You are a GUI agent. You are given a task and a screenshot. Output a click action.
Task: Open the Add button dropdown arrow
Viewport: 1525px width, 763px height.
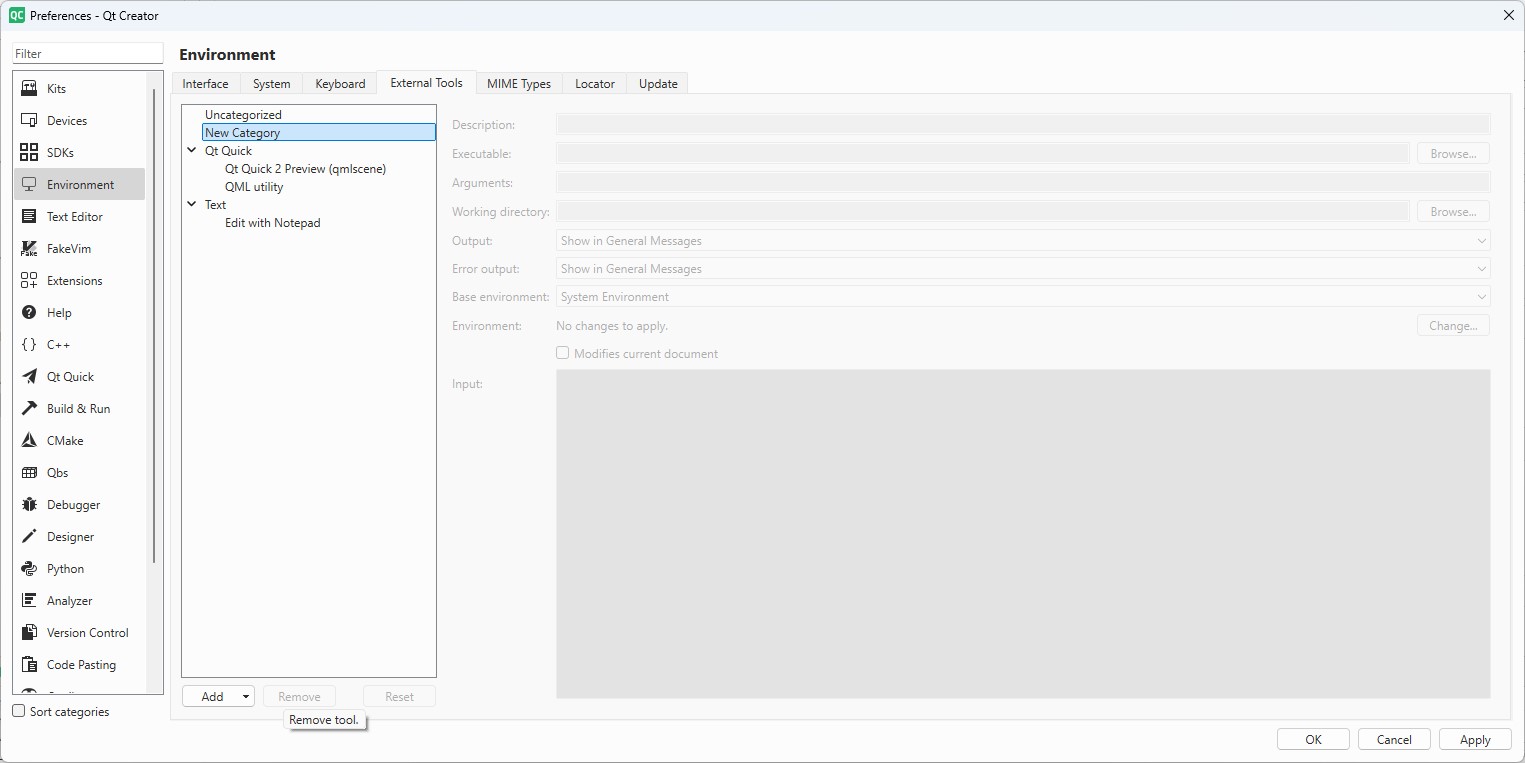tap(246, 697)
